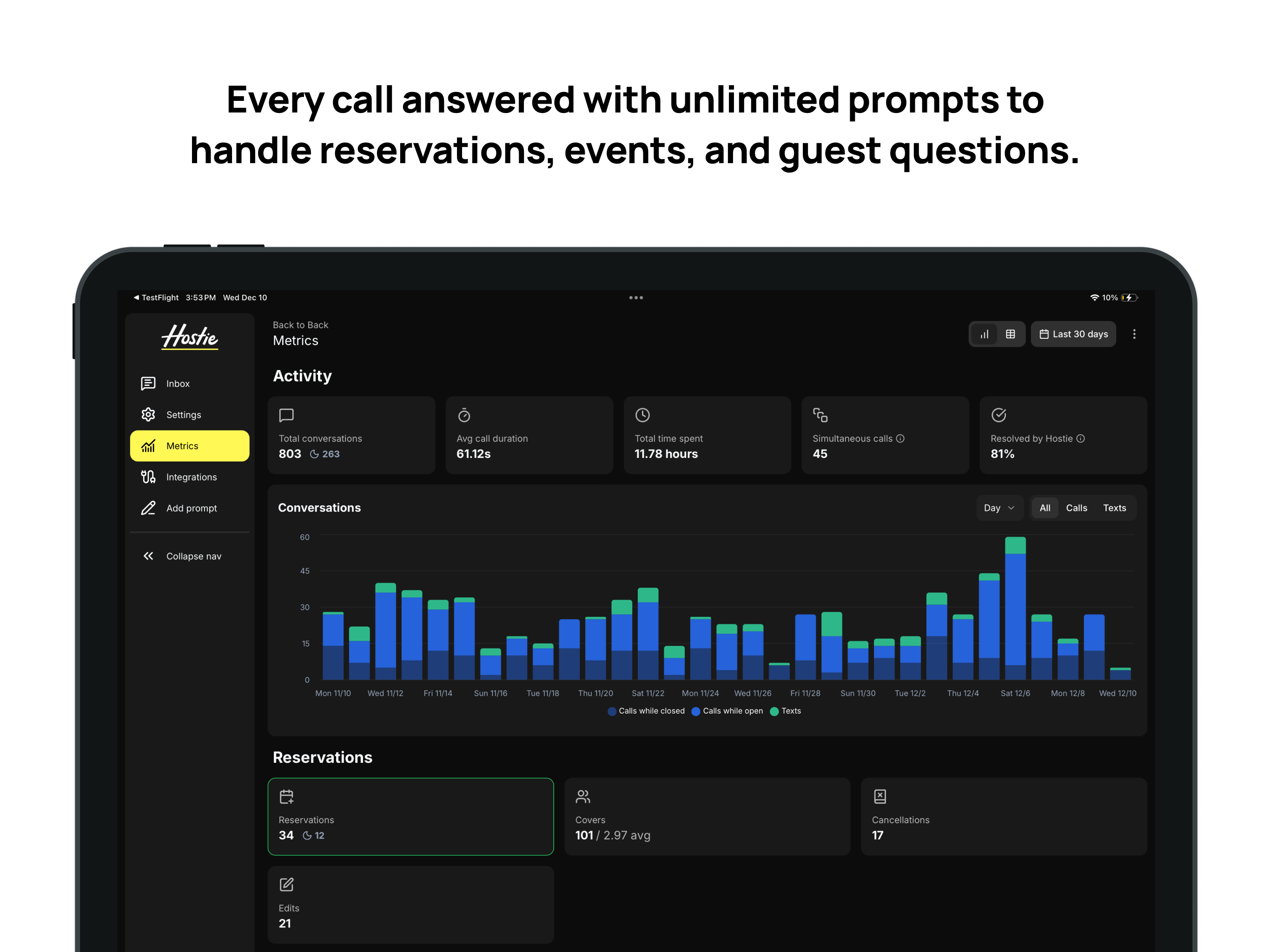Click the Total conversations chat bubble icon

pyautogui.click(x=286, y=415)
